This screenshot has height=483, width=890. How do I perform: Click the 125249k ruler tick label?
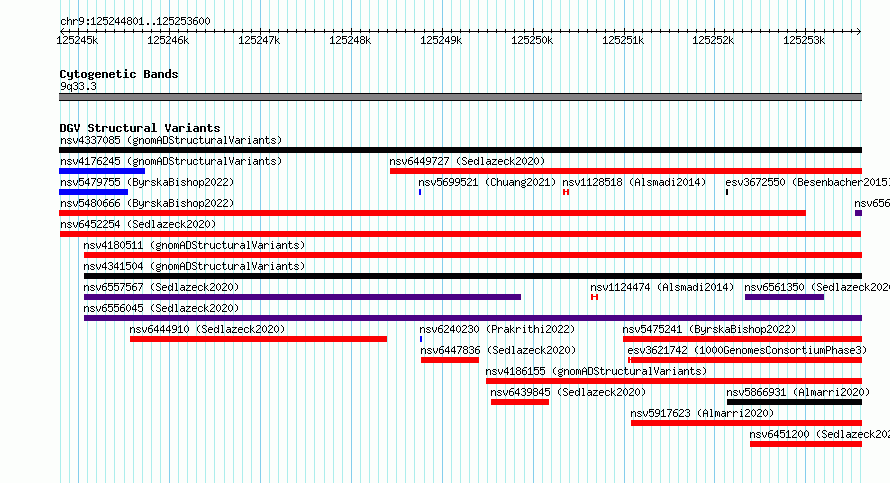[x=441, y=40]
